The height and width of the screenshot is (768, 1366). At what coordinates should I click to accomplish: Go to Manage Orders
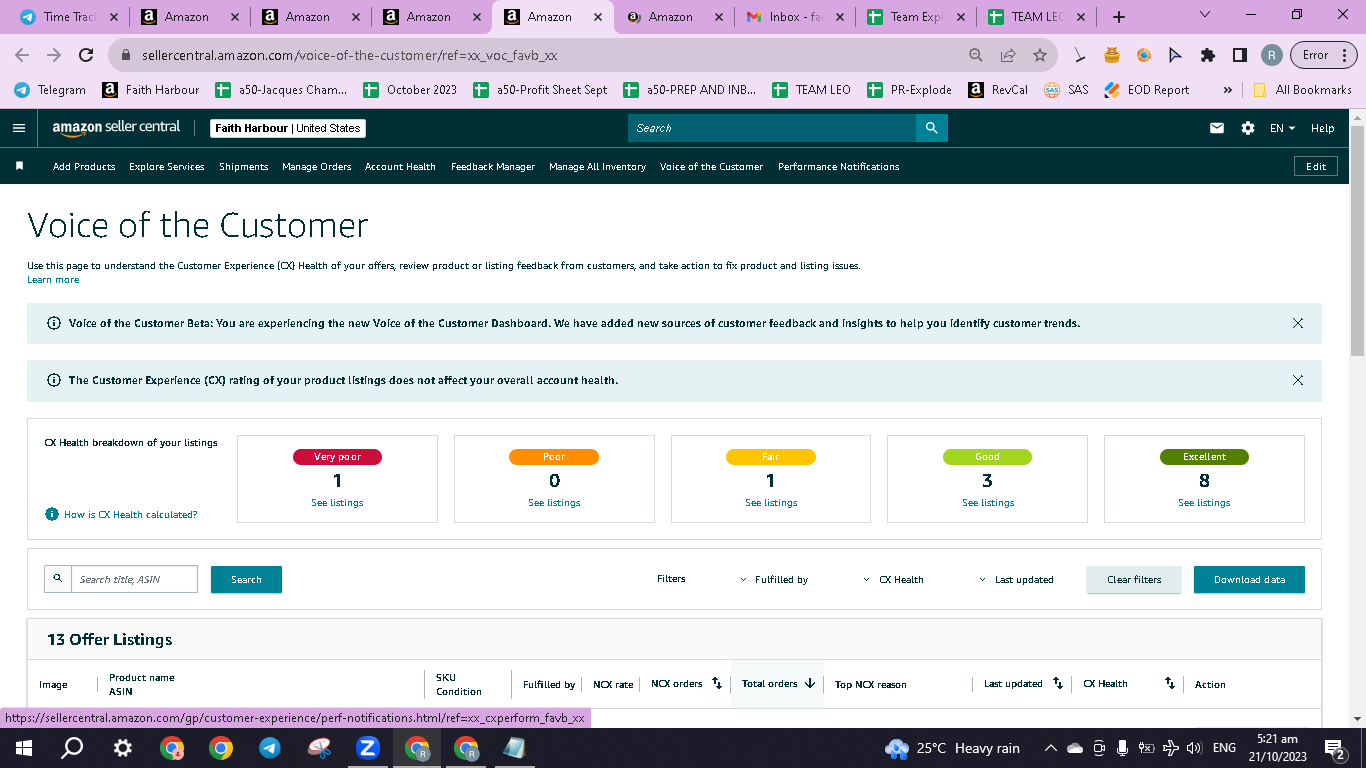point(316,167)
